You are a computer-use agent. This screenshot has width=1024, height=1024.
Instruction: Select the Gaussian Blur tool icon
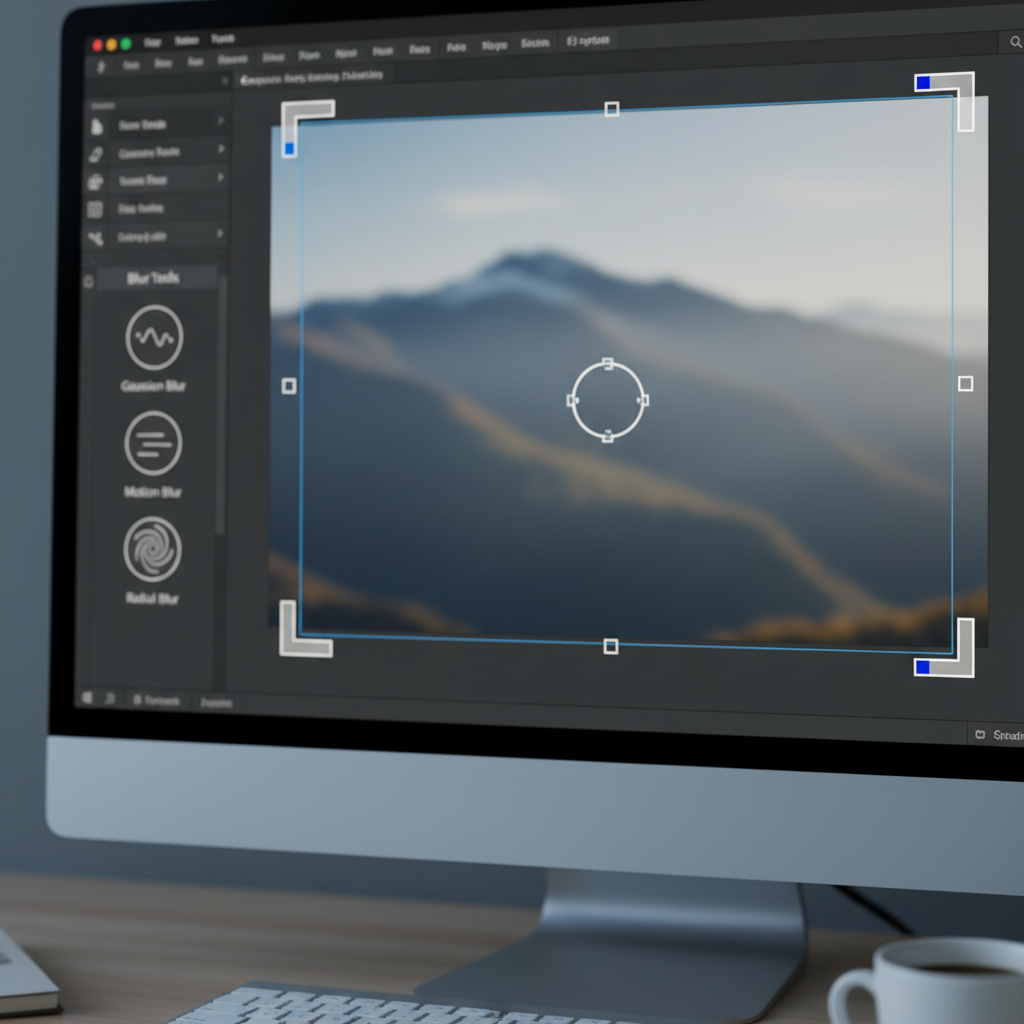click(154, 338)
